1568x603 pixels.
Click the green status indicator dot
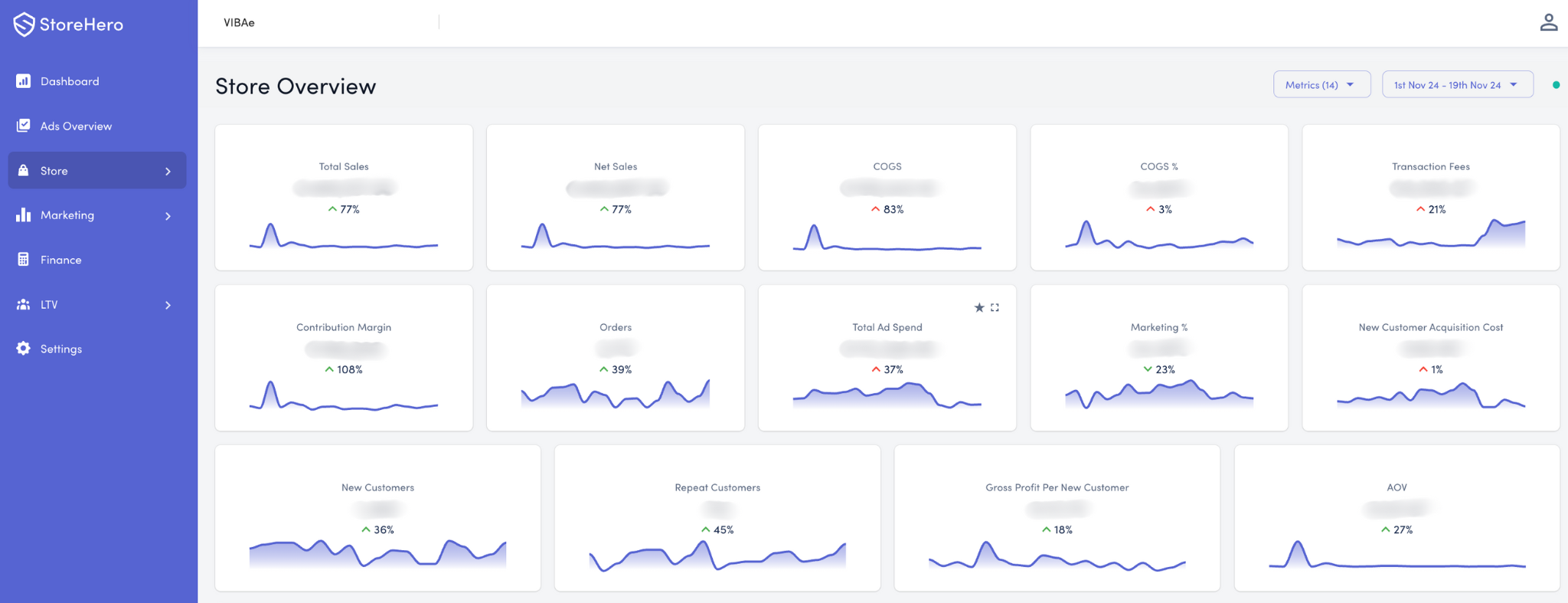[x=1556, y=85]
